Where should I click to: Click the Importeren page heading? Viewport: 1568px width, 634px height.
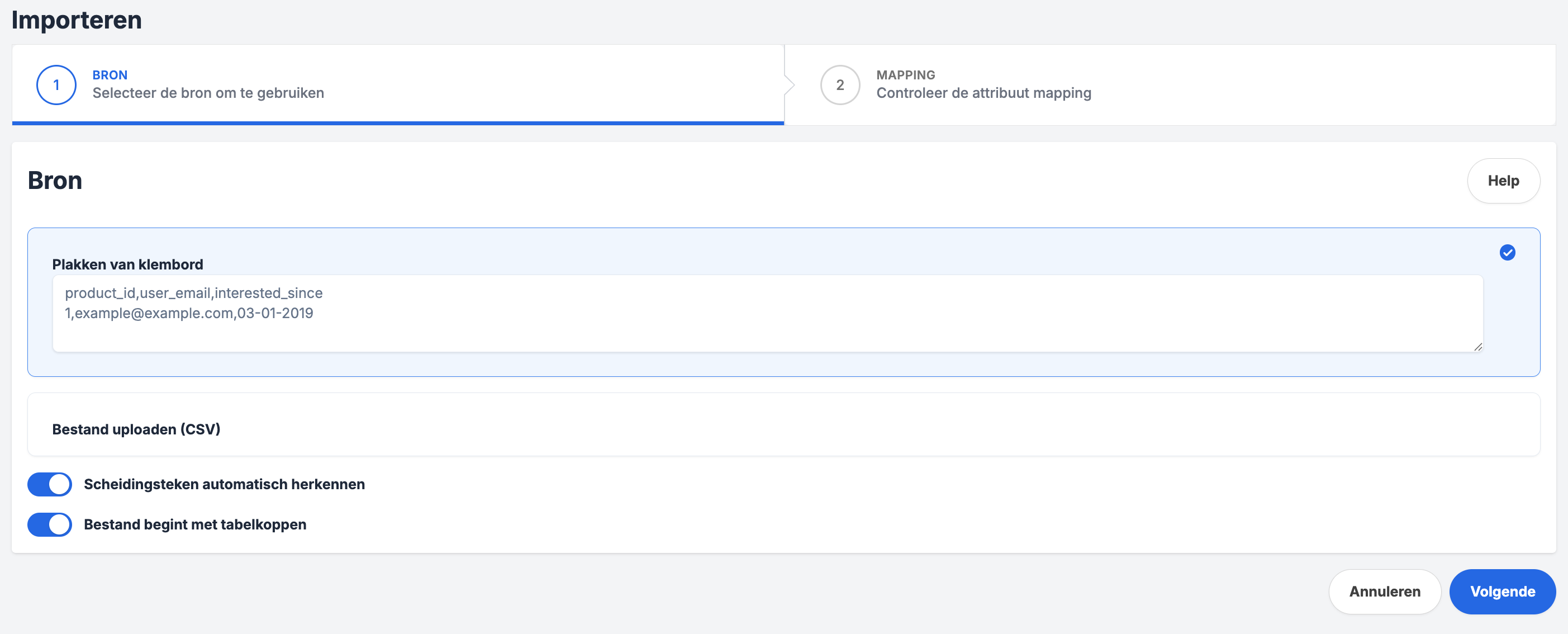[77, 20]
